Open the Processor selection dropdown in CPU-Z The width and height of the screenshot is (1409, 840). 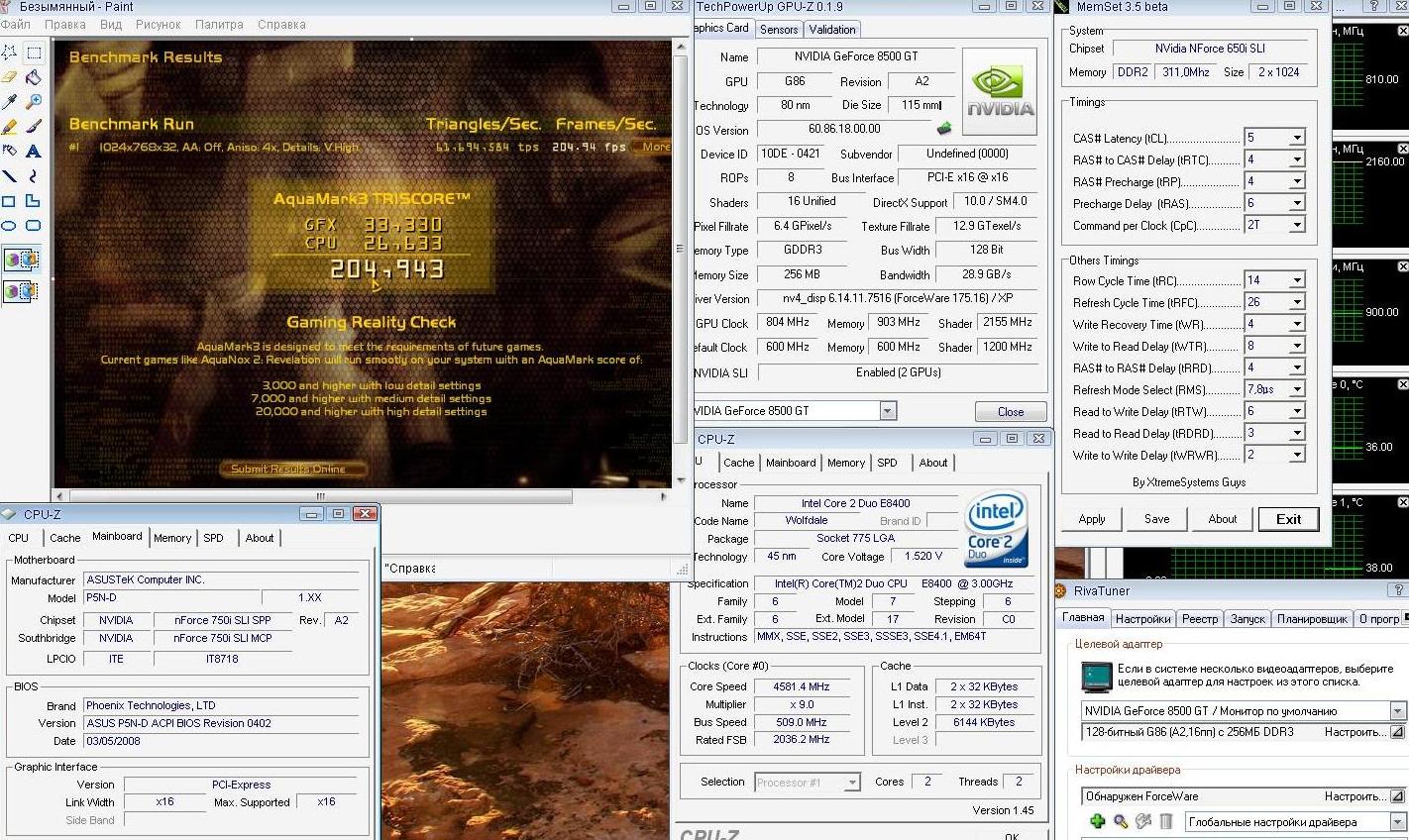[851, 783]
